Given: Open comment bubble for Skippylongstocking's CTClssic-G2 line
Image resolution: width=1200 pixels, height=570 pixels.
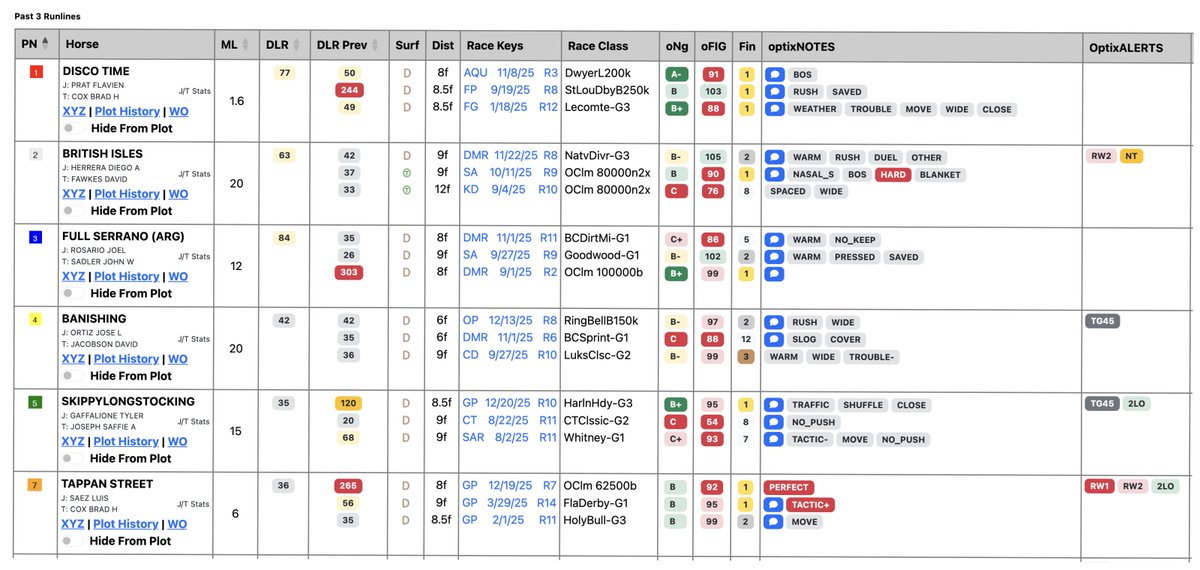Looking at the screenshot, I should click(774, 422).
